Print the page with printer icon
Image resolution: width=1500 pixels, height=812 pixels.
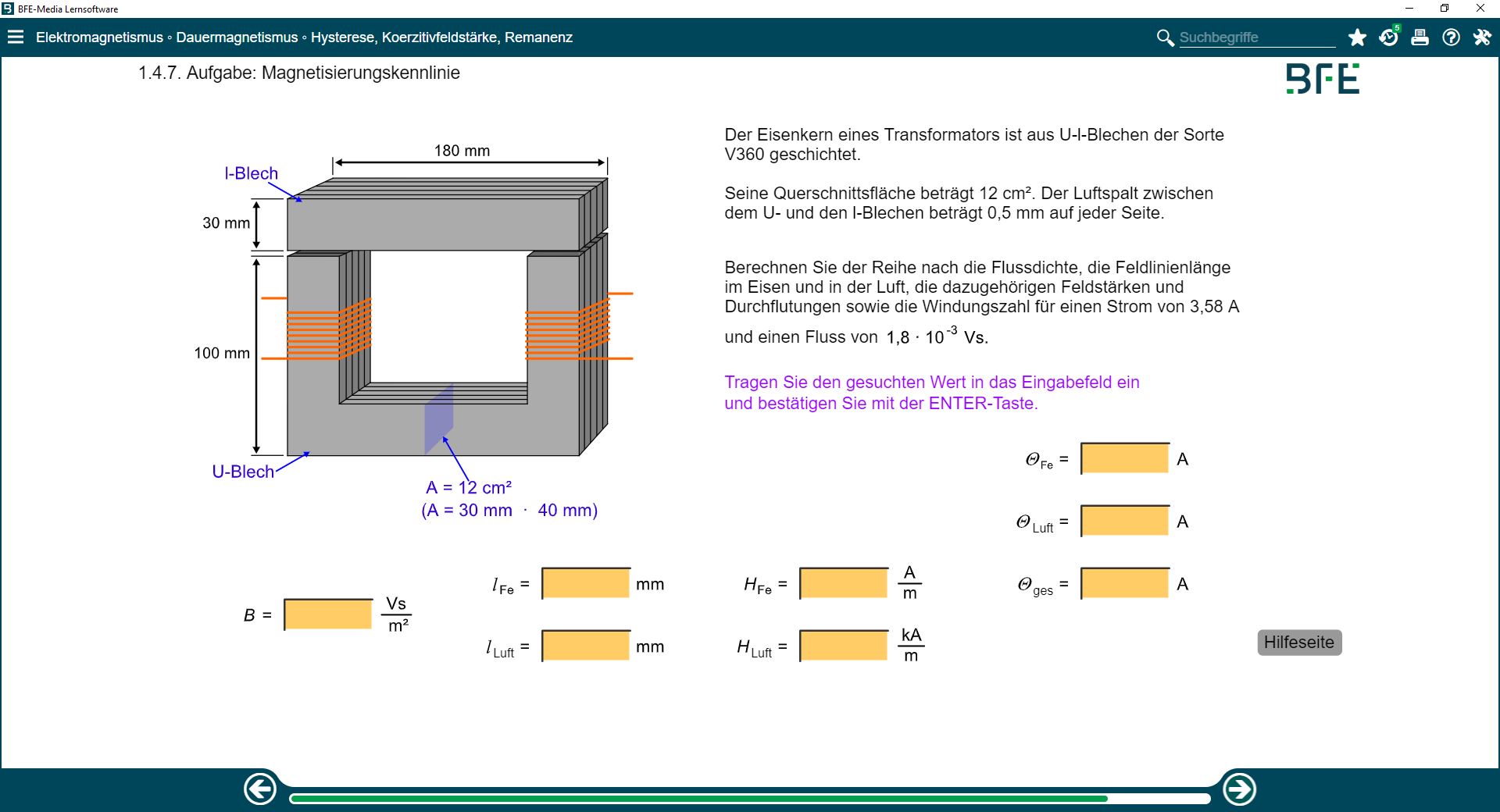point(1420,37)
